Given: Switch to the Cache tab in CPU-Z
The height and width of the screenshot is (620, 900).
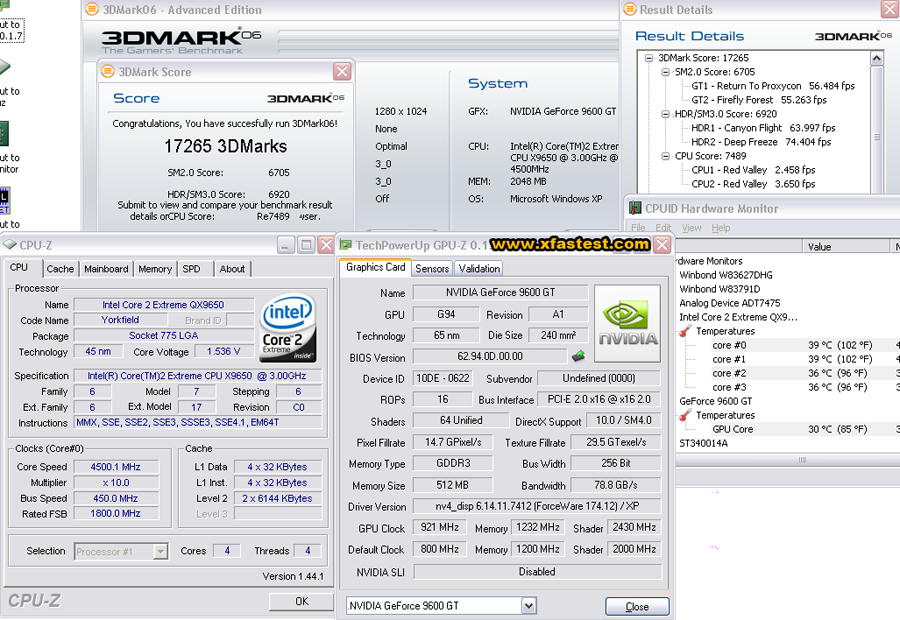Looking at the screenshot, I should click(60, 269).
